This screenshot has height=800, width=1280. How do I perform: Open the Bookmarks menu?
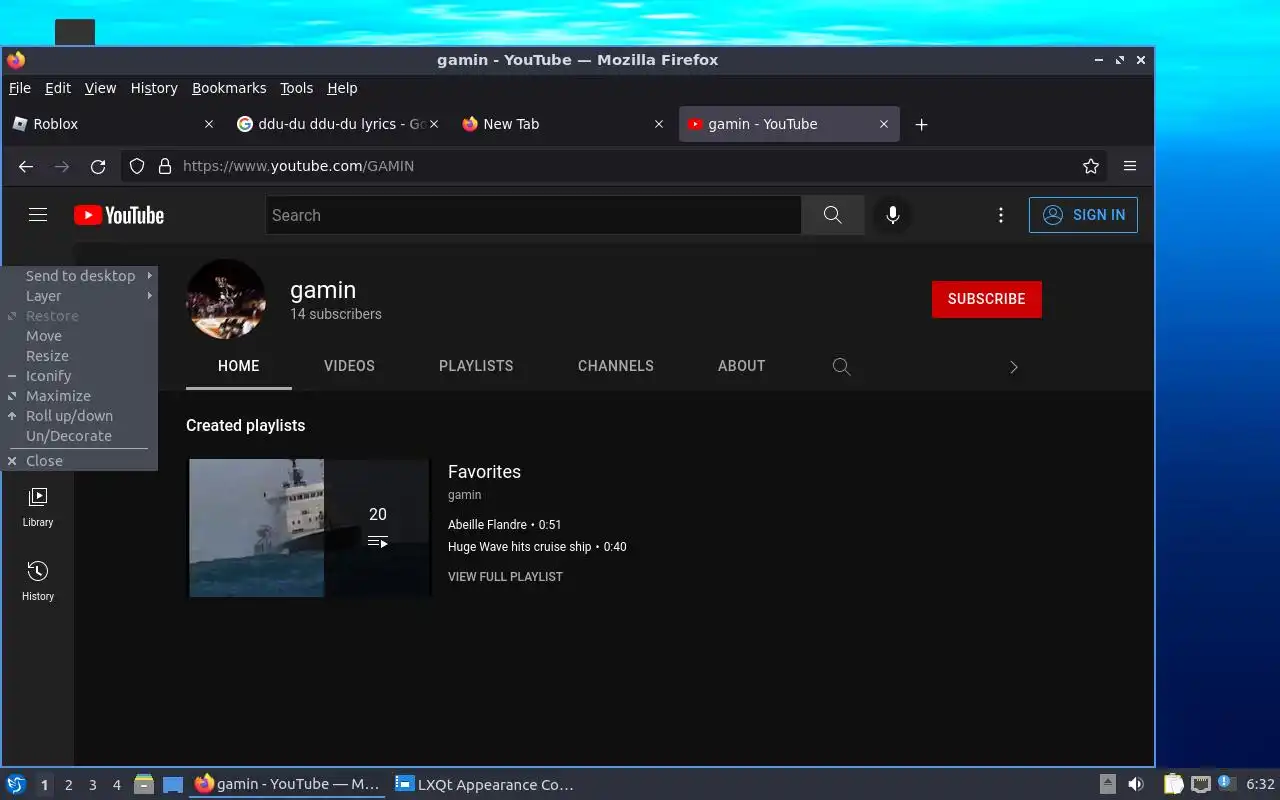point(229,88)
